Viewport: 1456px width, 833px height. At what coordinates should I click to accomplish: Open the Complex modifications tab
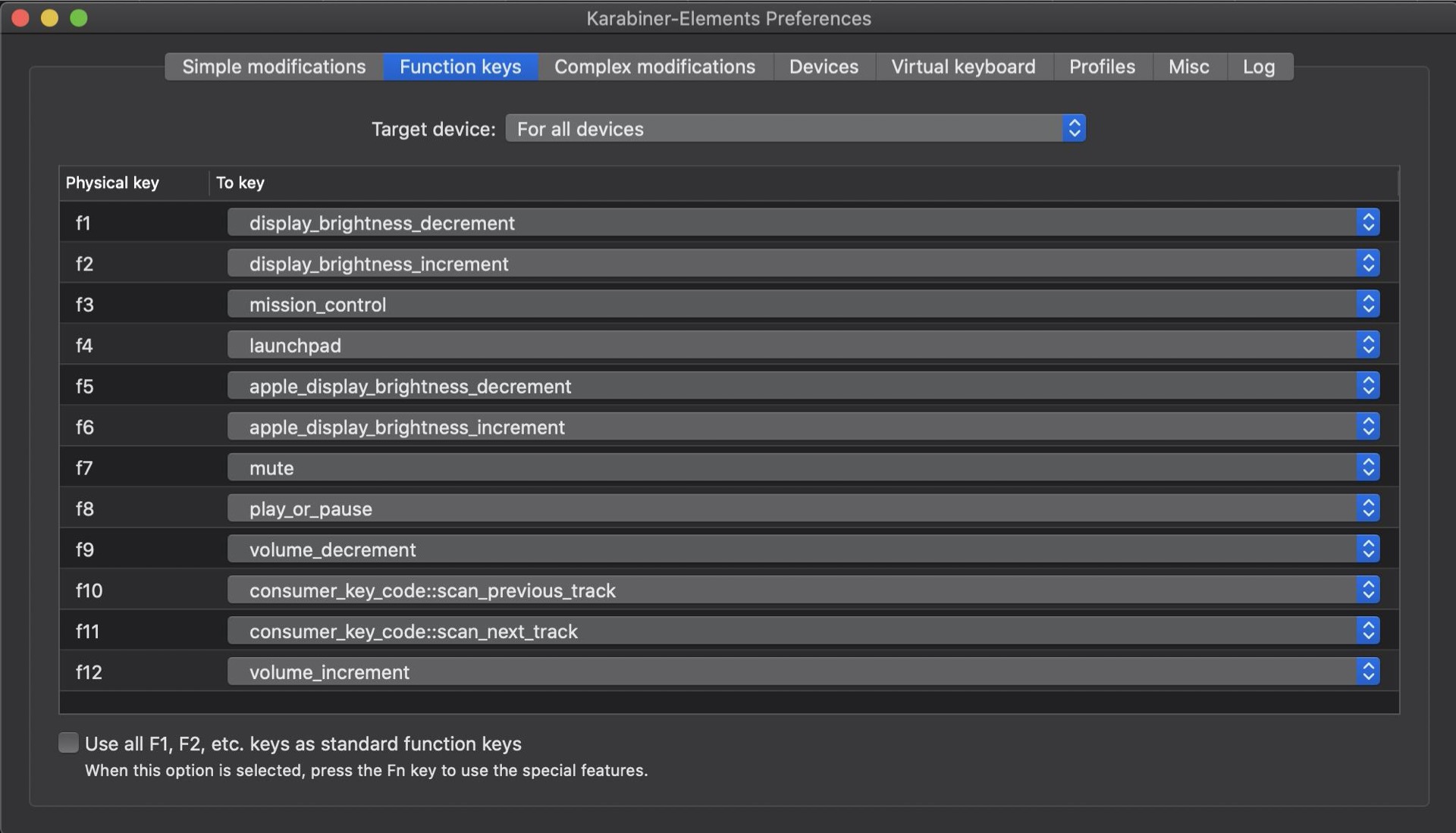click(x=655, y=67)
